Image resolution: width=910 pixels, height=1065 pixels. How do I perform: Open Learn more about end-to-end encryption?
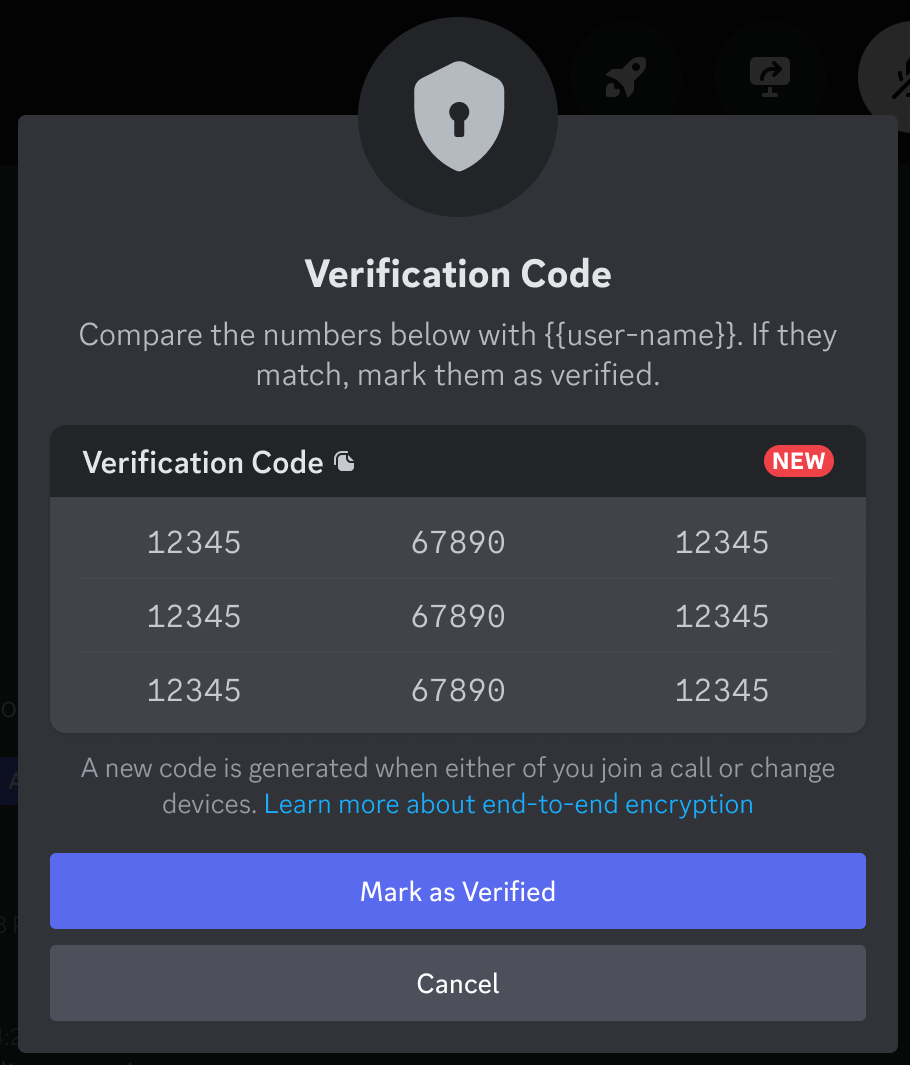tap(509, 804)
